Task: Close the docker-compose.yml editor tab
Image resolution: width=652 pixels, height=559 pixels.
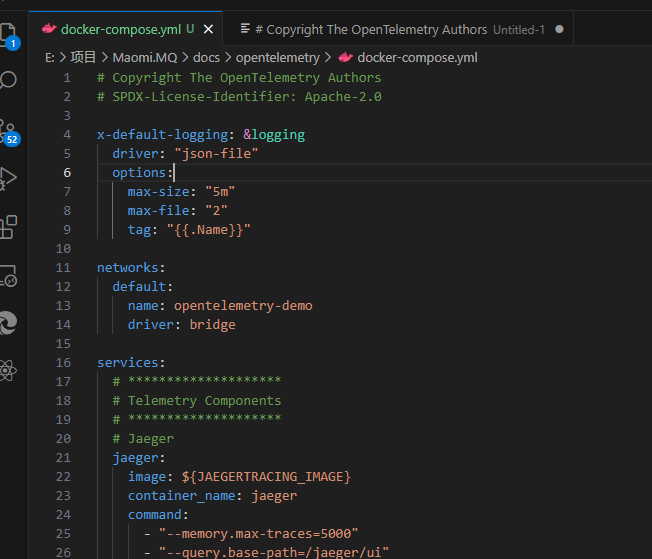Action: 207,29
